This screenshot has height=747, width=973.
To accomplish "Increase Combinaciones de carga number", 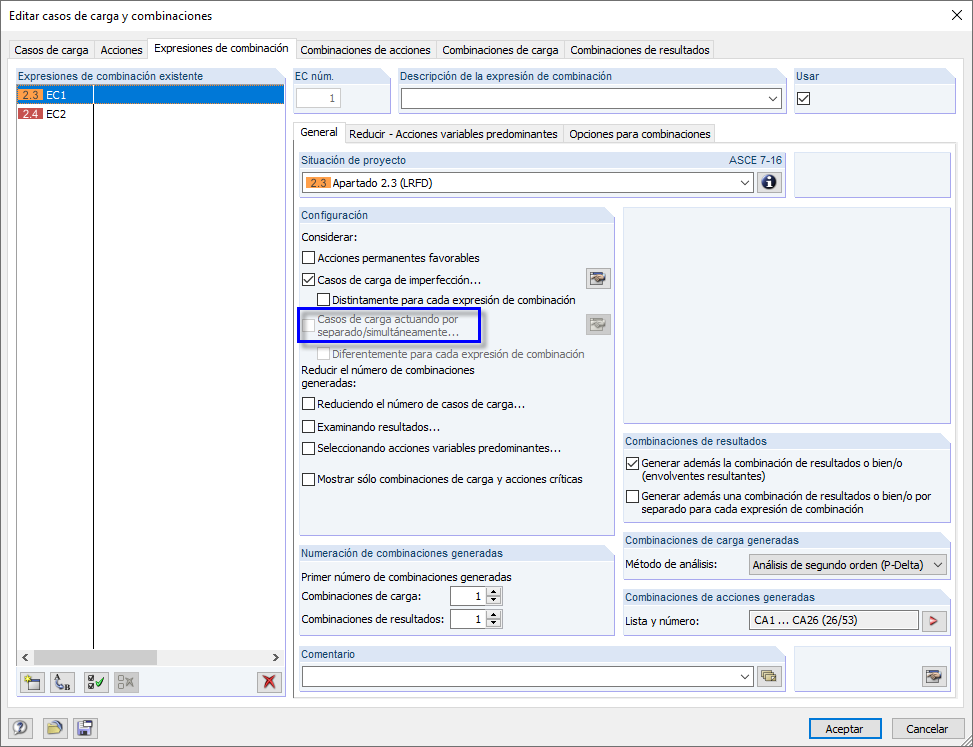I will pyautogui.click(x=494, y=592).
